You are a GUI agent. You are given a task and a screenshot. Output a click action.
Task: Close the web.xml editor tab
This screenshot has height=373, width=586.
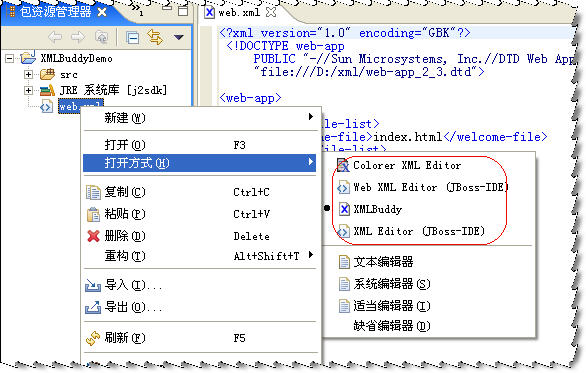pos(271,12)
